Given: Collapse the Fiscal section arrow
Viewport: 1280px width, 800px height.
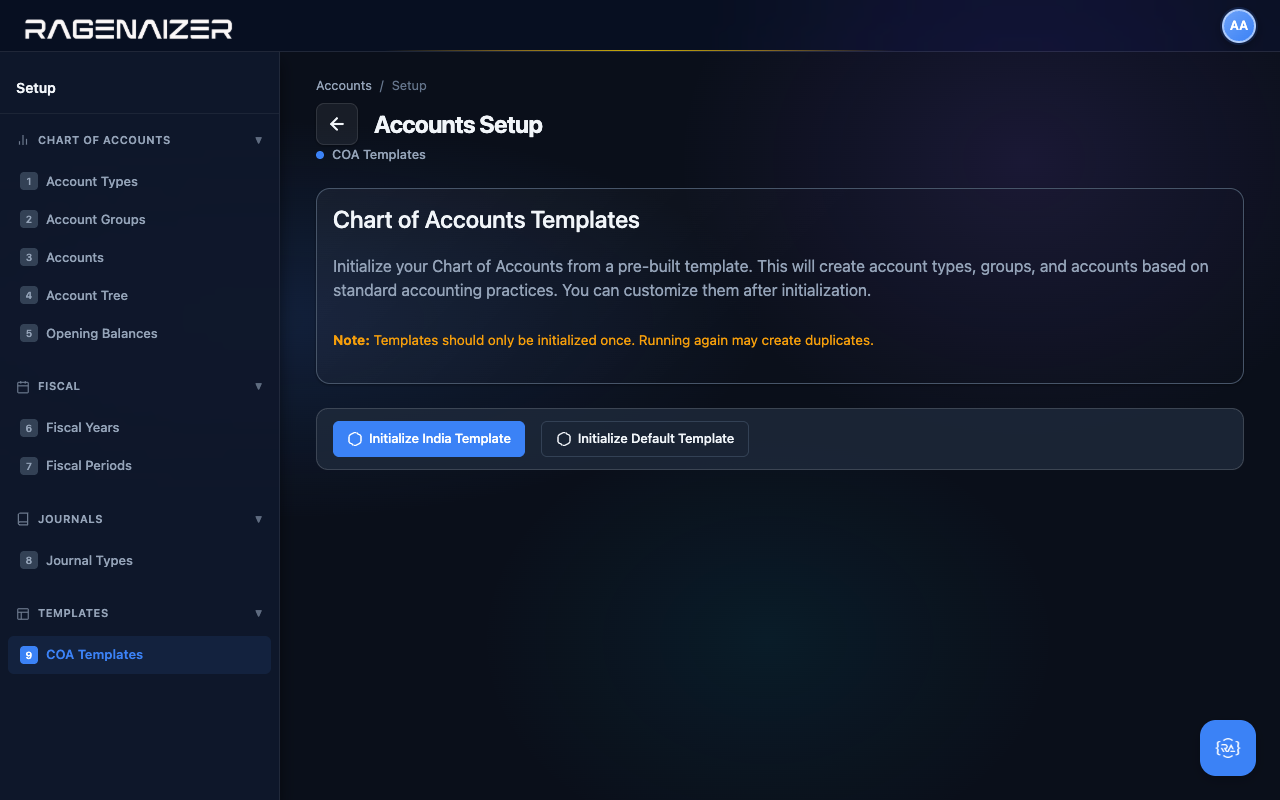Looking at the screenshot, I should [x=259, y=386].
